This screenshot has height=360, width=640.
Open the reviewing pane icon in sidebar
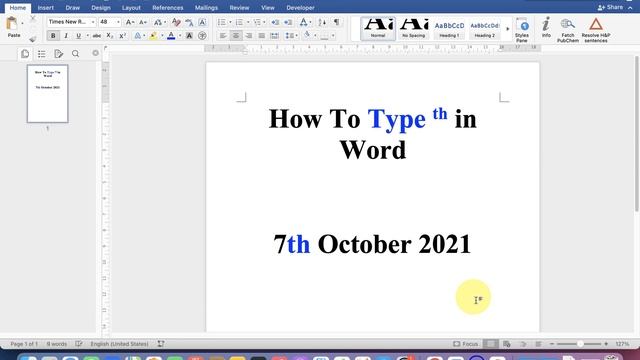click(x=58, y=54)
